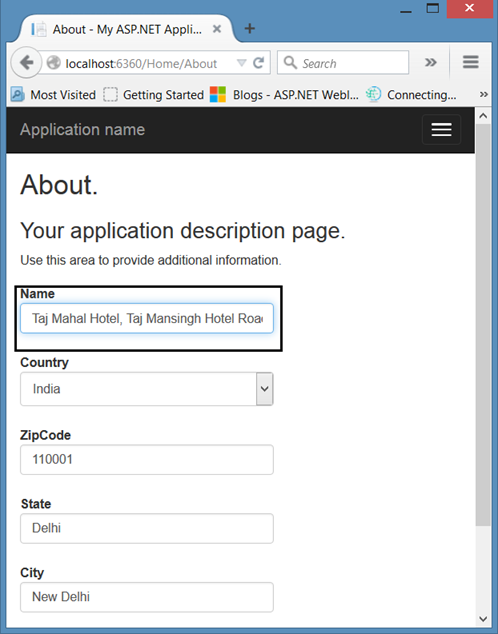Click the State field containing Delhi
The image size is (498, 634).
[x=147, y=528]
